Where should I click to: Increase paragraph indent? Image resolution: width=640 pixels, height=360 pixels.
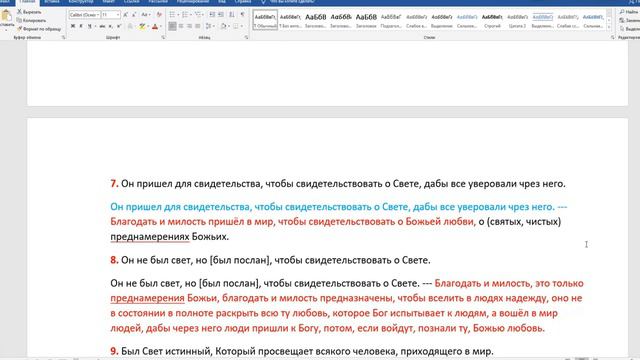220,15
